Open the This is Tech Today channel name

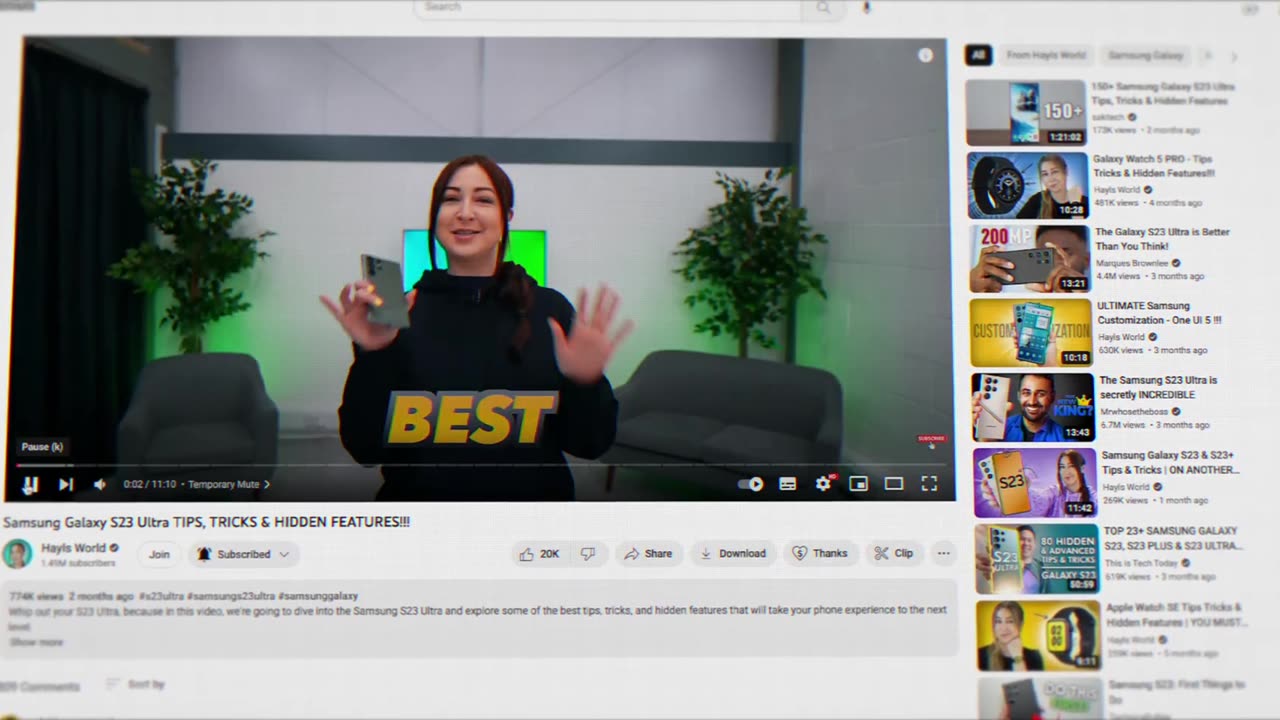[1141, 562]
